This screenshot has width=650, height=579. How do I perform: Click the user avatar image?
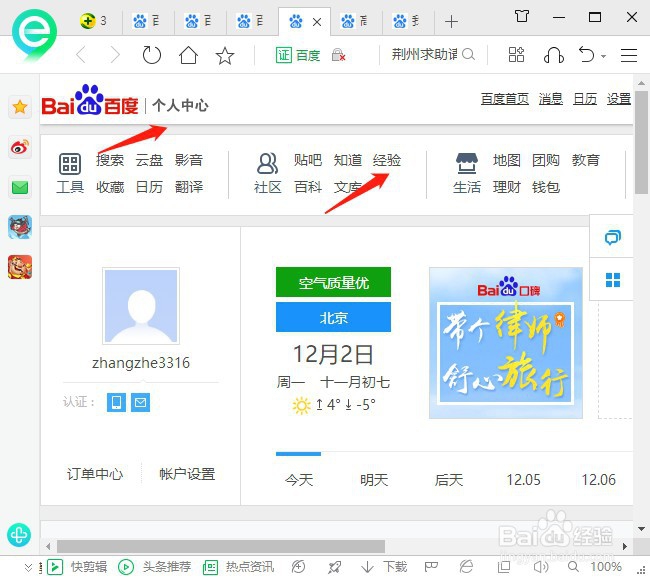coord(141,306)
